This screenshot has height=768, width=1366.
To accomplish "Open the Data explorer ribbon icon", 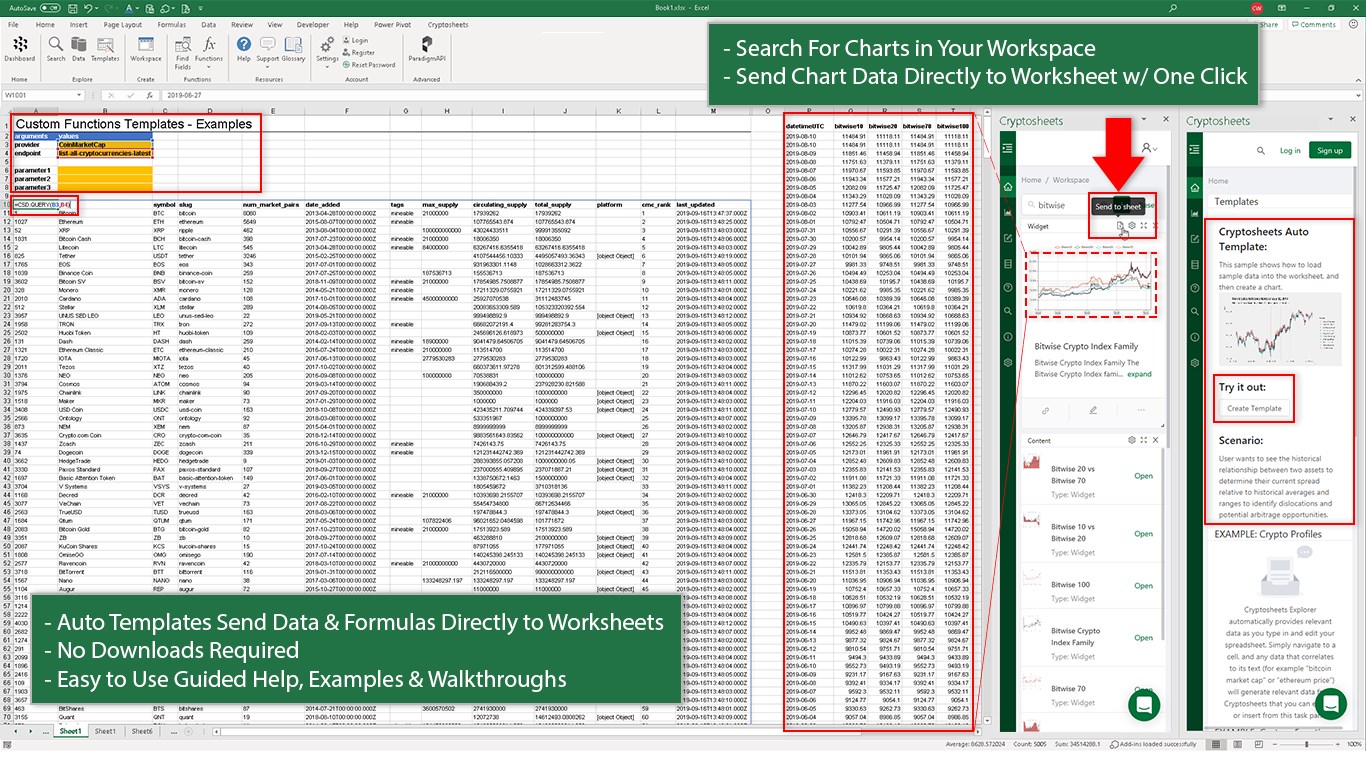I will [78, 47].
